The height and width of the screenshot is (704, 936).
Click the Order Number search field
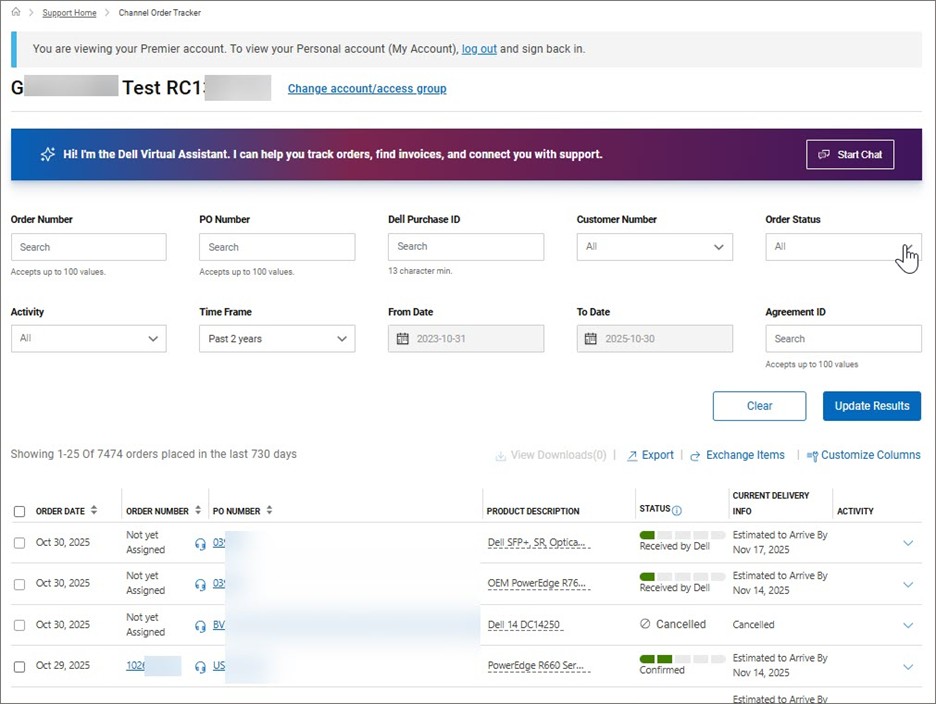pos(88,247)
